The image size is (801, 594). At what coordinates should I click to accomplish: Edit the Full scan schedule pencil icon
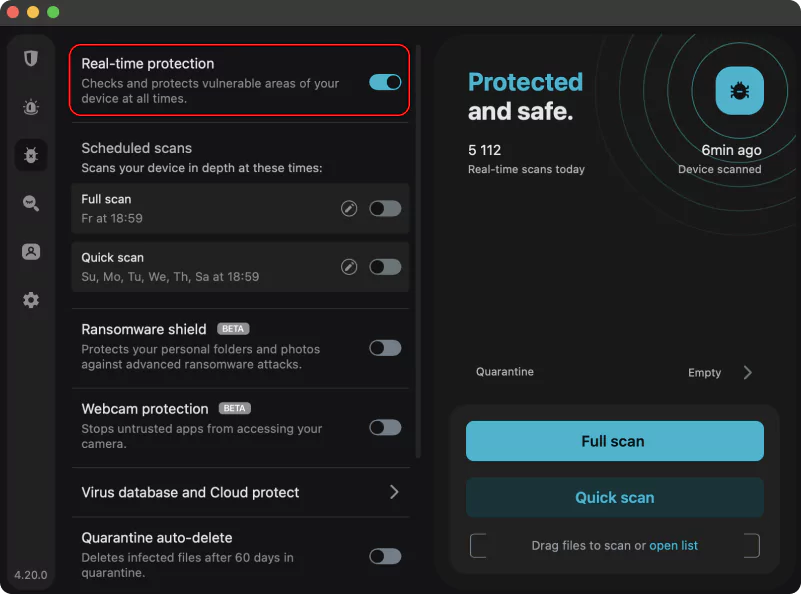pos(349,208)
